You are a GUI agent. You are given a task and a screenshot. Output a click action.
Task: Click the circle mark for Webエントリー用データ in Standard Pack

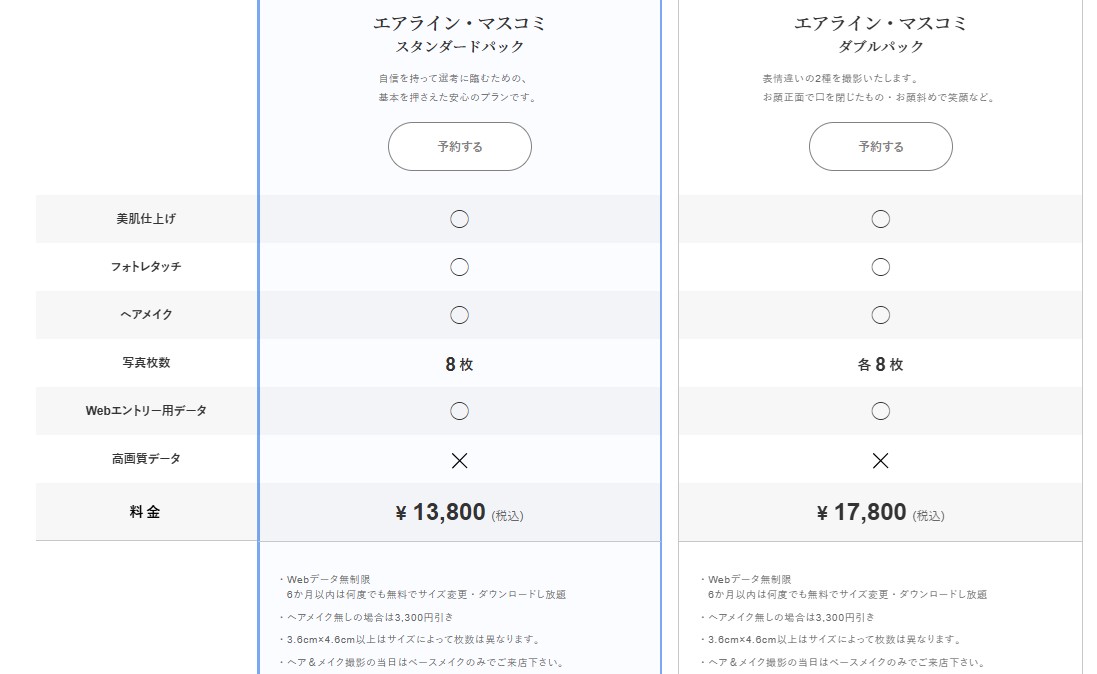coord(458,410)
